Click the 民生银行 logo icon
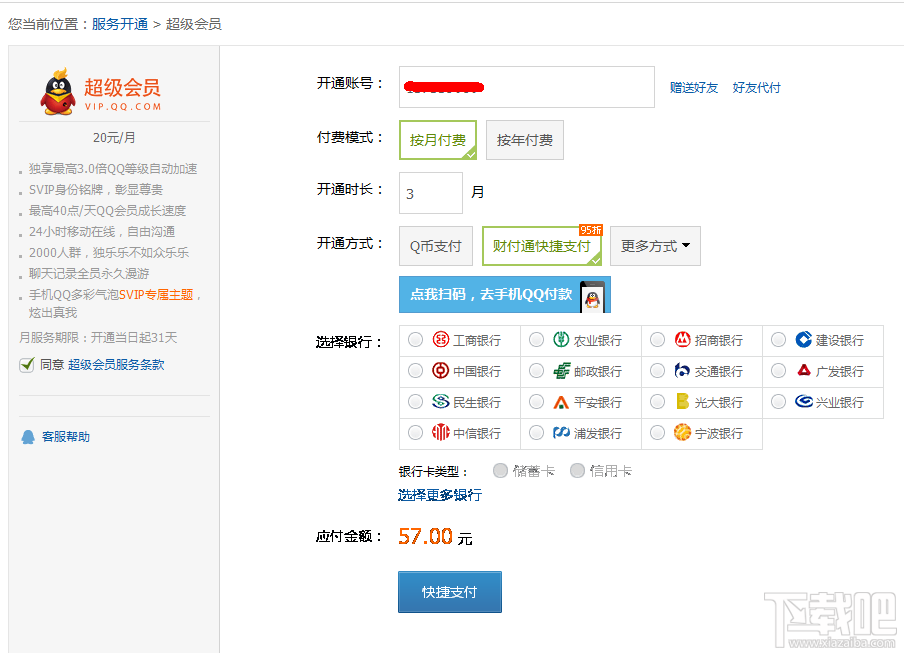904x653 pixels. tap(440, 401)
